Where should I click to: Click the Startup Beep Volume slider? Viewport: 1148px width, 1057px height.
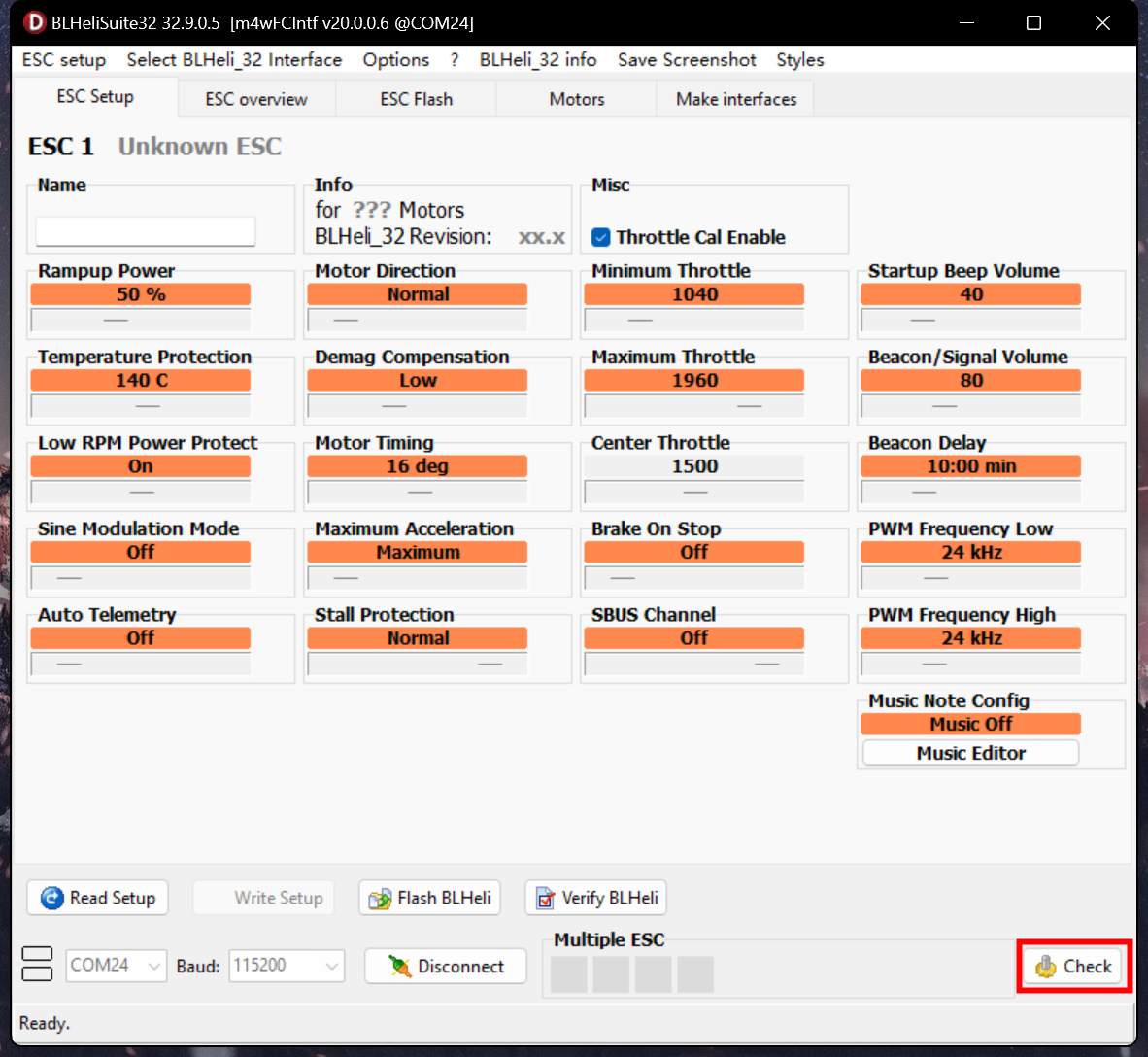971,320
